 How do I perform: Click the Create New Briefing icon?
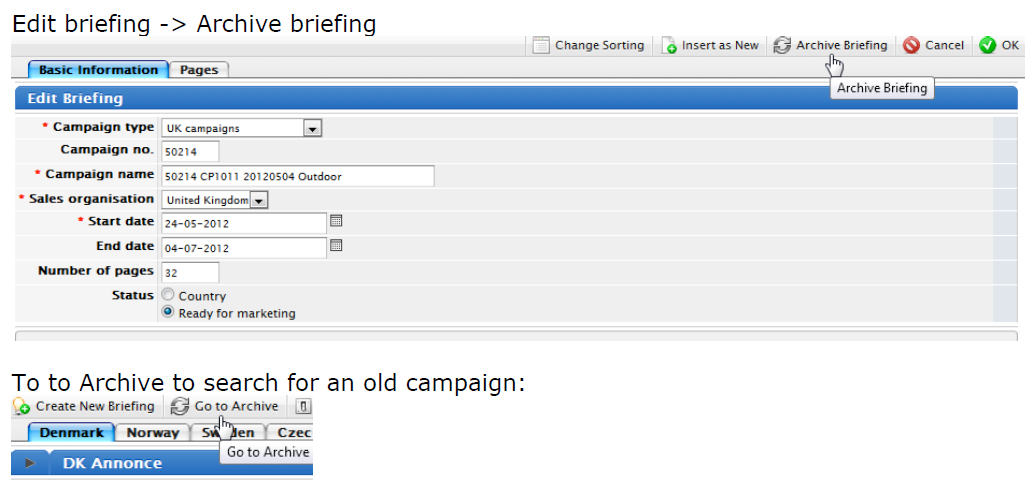click(x=22, y=406)
